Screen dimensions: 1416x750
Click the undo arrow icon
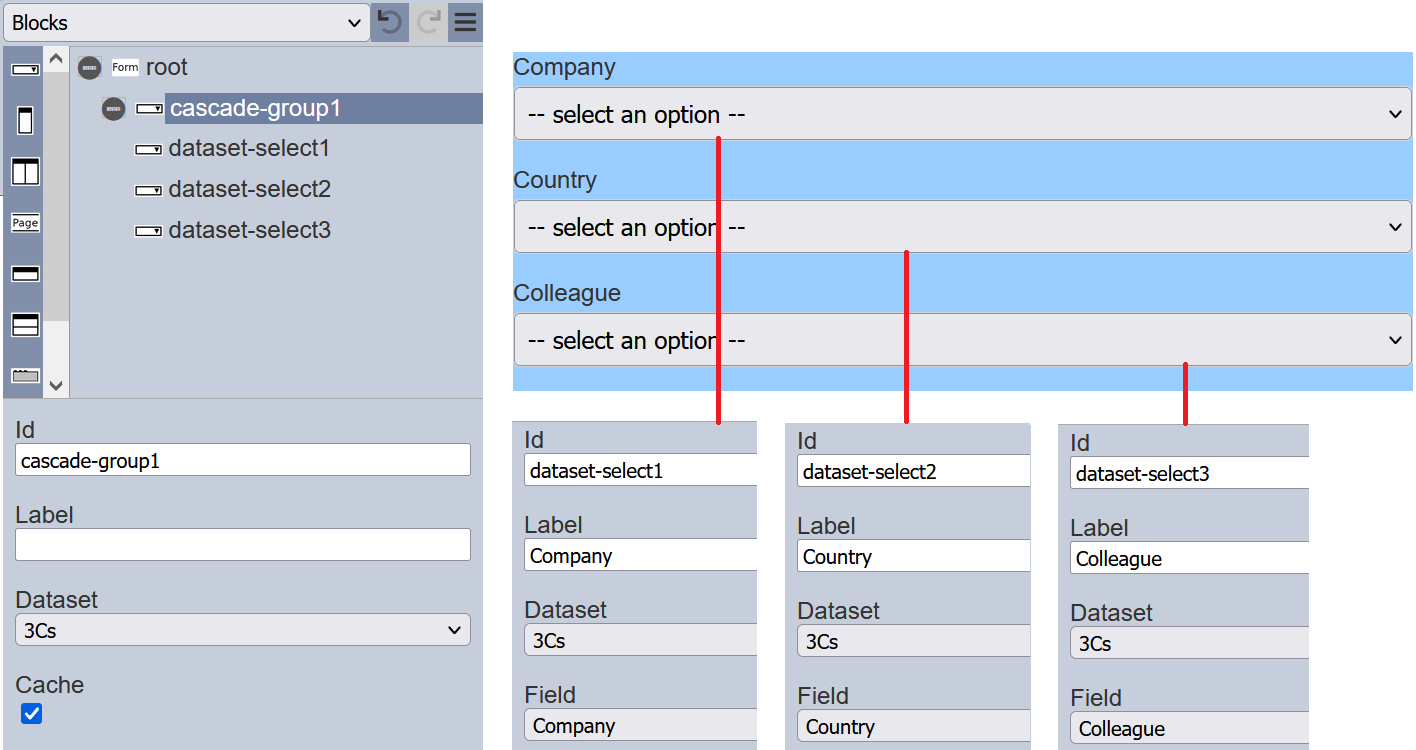point(390,22)
